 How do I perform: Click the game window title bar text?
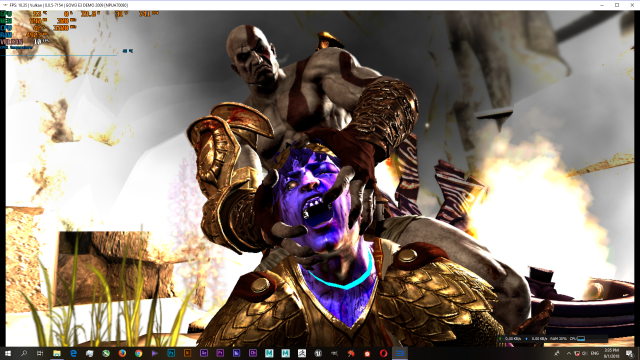click(69, 5)
